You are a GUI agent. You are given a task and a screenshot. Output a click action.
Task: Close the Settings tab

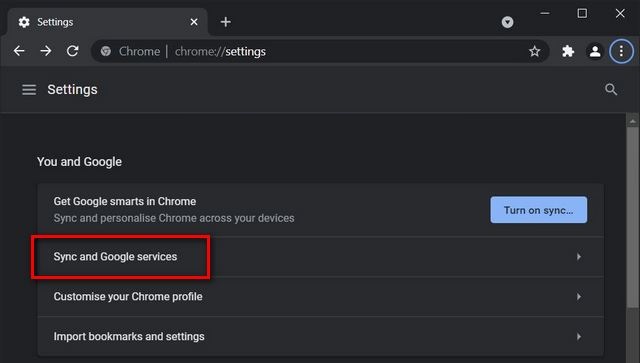coord(194,22)
